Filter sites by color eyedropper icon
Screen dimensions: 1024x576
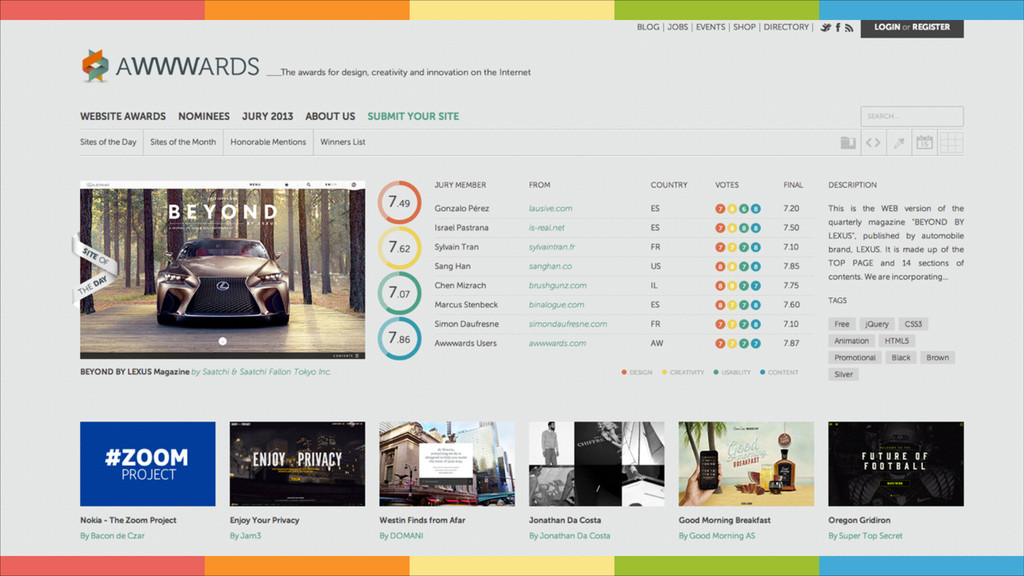click(899, 142)
